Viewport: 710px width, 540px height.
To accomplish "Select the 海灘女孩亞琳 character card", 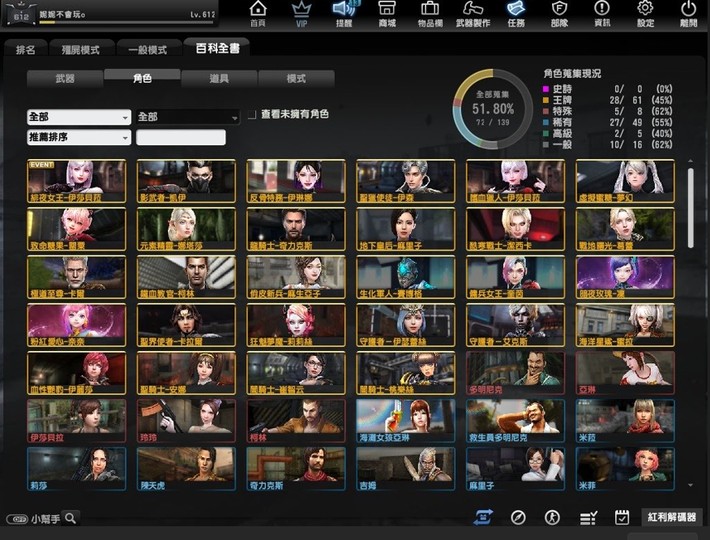I will click(x=406, y=421).
